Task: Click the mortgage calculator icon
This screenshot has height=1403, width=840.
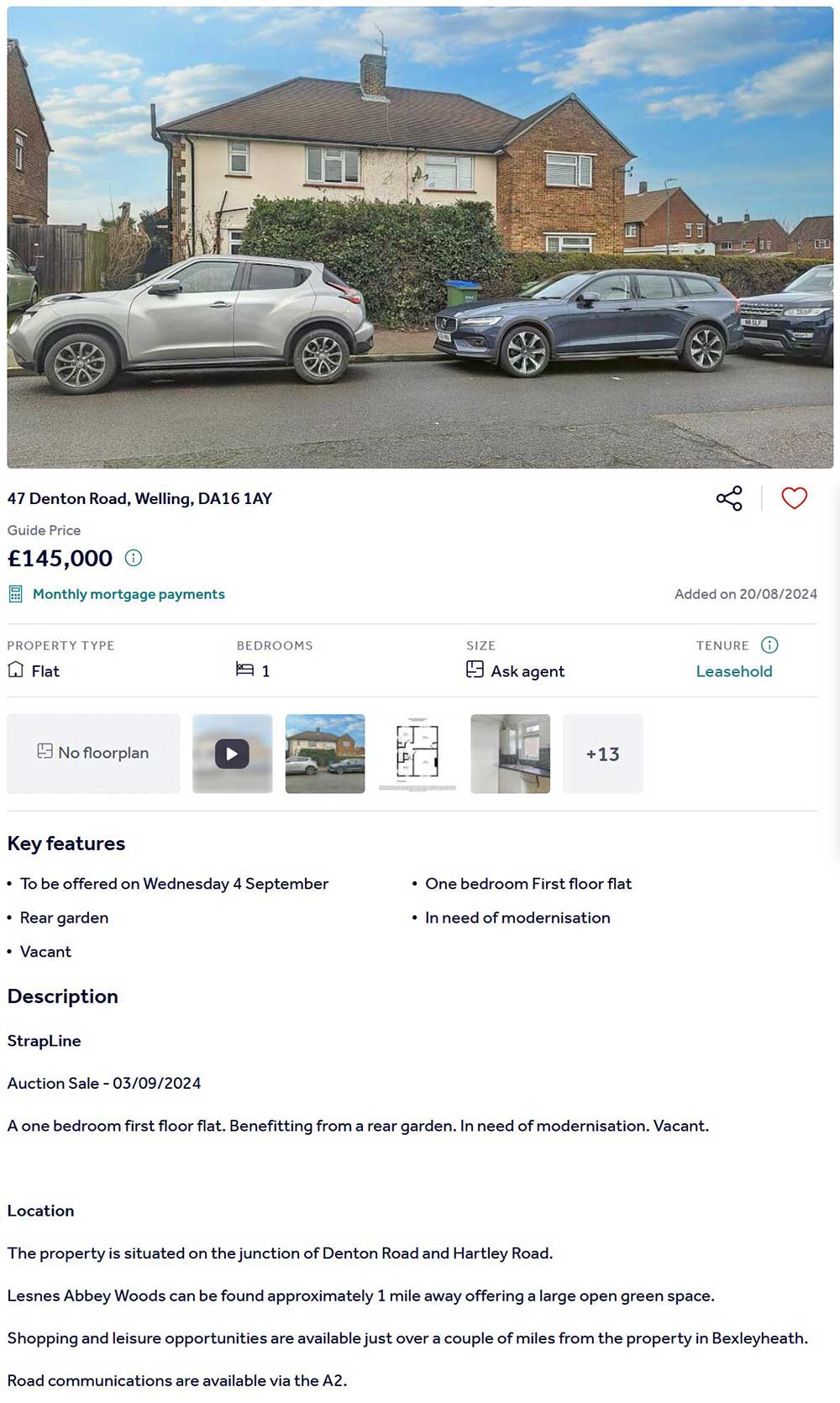Action: click(15, 594)
